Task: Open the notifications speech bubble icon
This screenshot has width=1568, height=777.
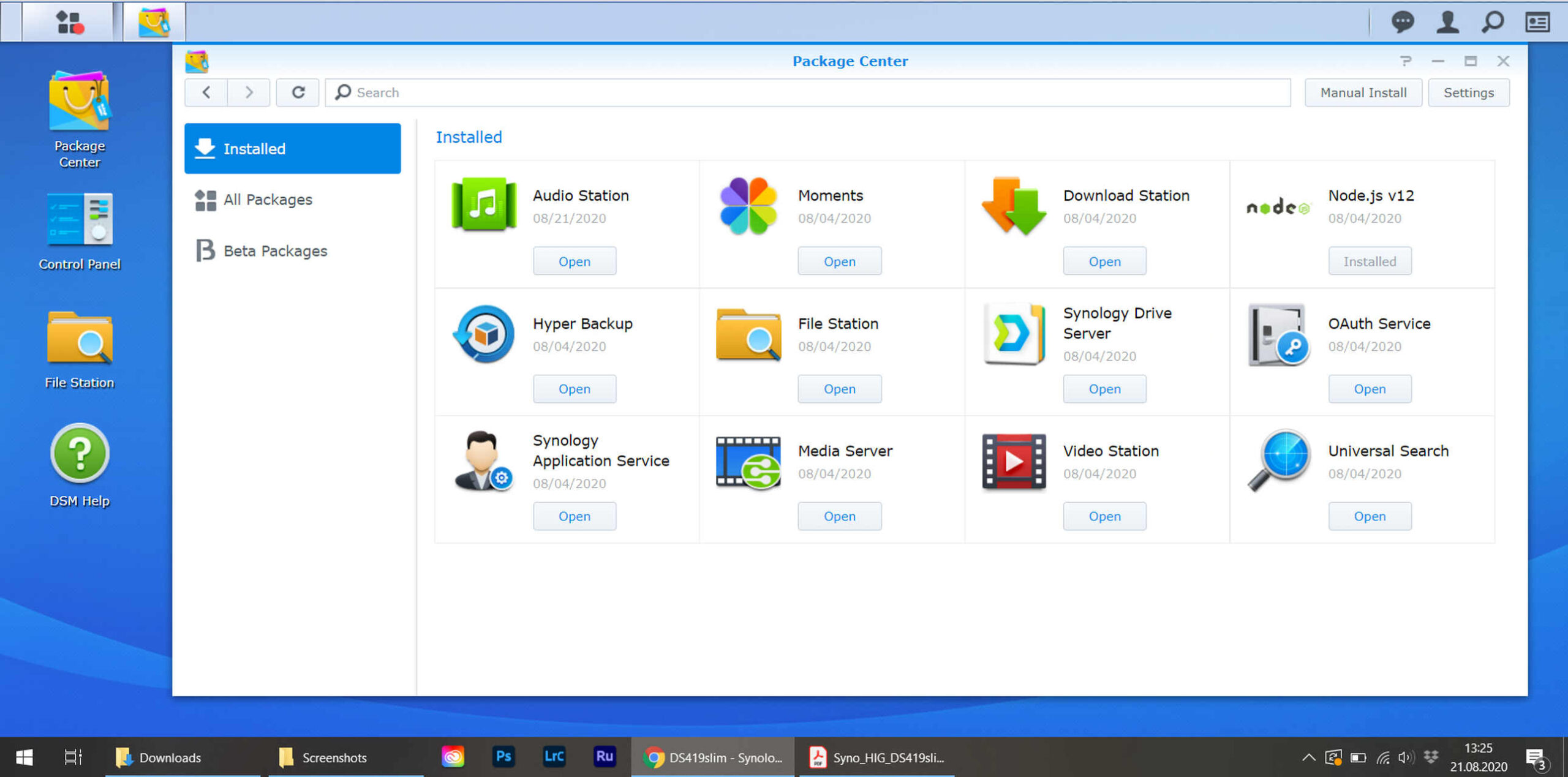Action: (x=1403, y=23)
